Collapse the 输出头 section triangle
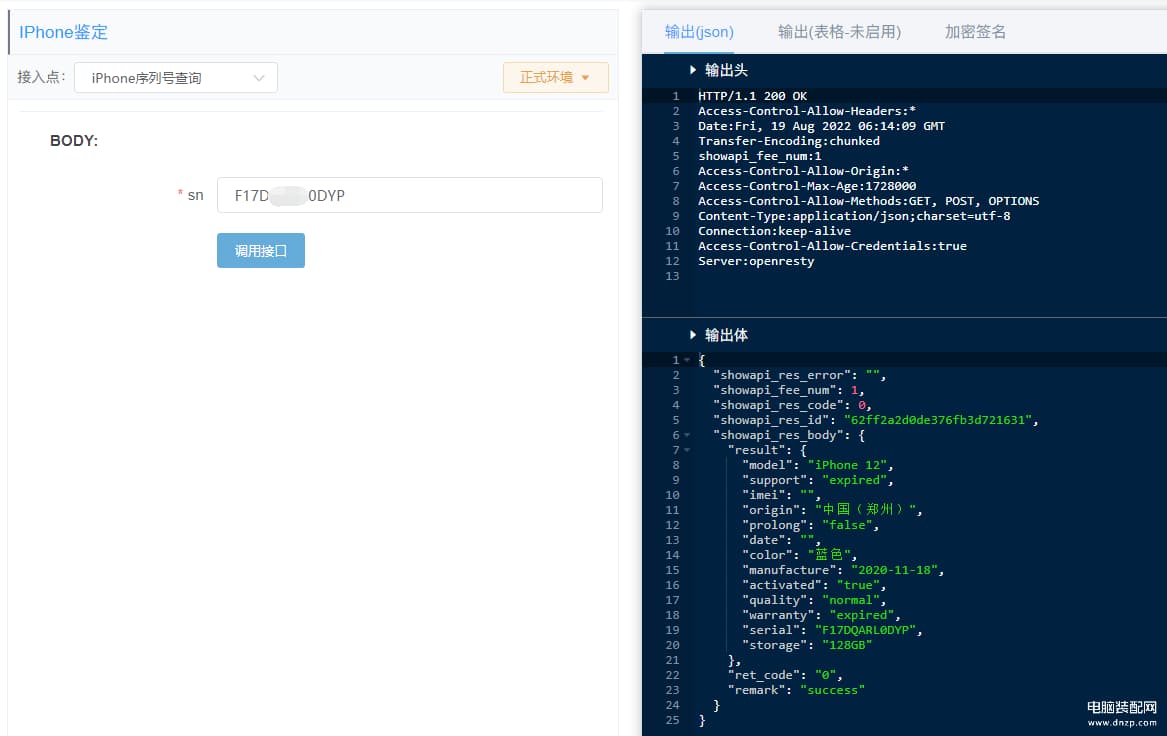Screen dimensions: 1167x736 pyautogui.click(x=692, y=70)
